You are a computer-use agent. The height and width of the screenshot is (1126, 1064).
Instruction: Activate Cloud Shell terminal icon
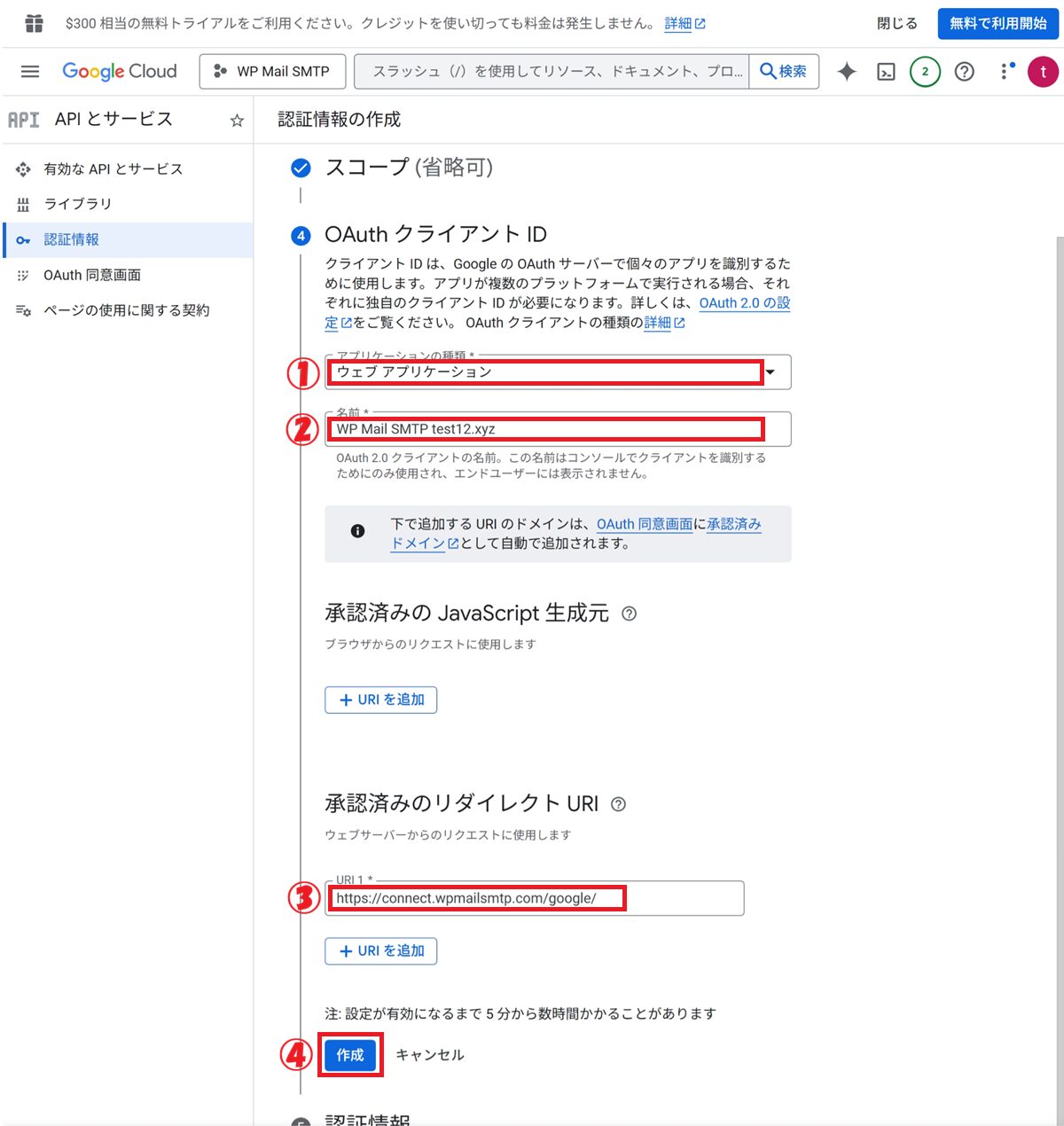tap(886, 72)
